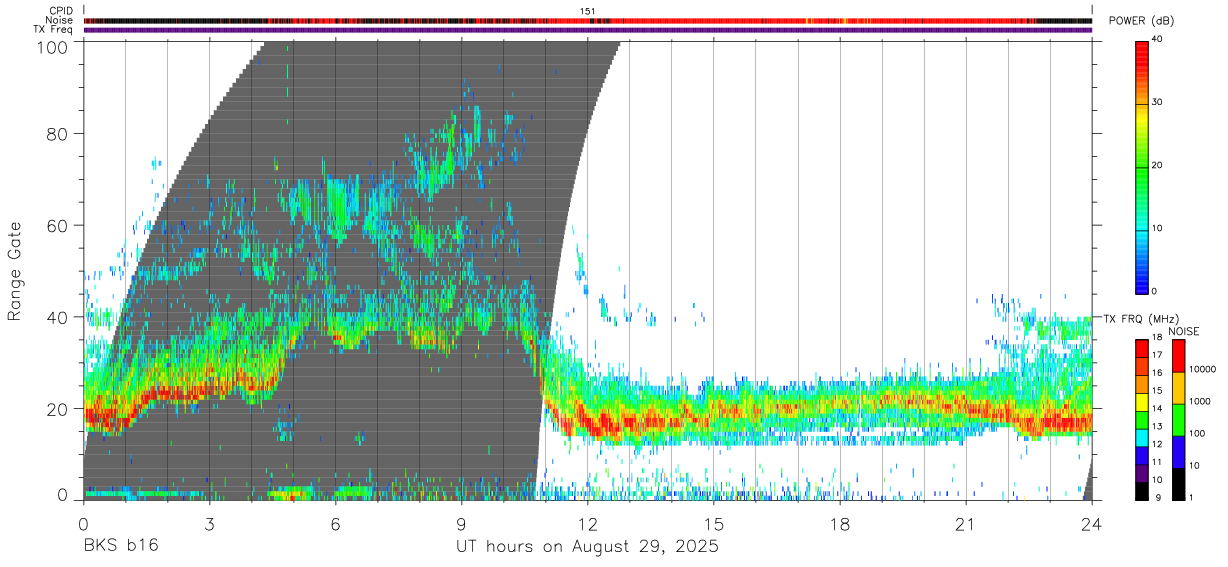Click the power scale value 40

[1157, 40]
